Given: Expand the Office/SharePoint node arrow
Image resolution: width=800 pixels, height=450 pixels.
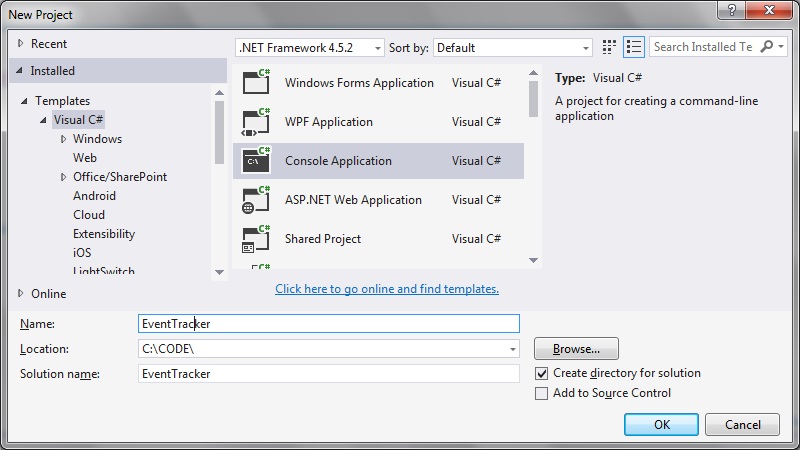Looking at the screenshot, I should 63,177.
